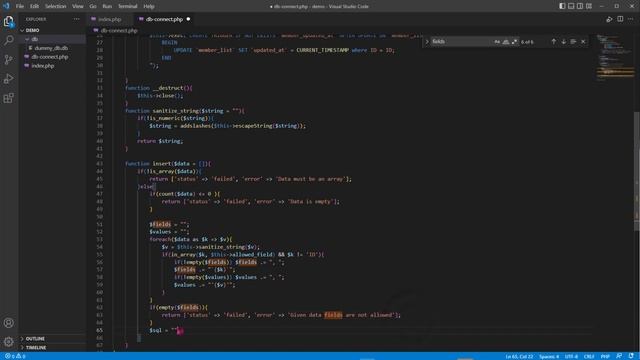Open notifications bell in status bar
This screenshot has height=360, width=640.
631,356
